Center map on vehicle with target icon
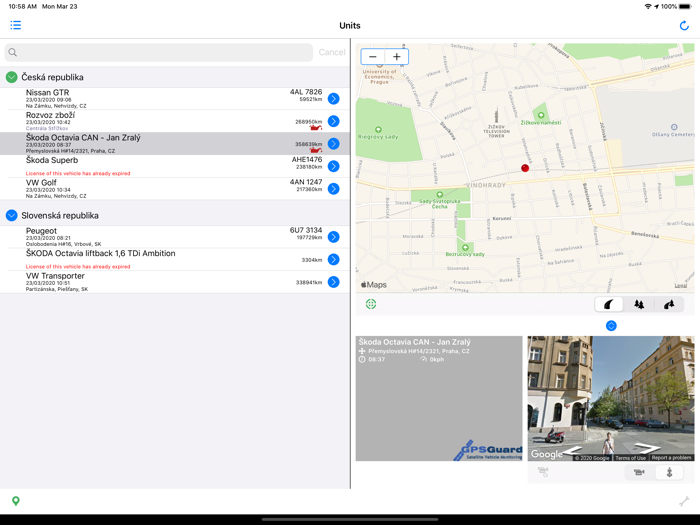The height and width of the screenshot is (525, 700). pyautogui.click(x=371, y=304)
